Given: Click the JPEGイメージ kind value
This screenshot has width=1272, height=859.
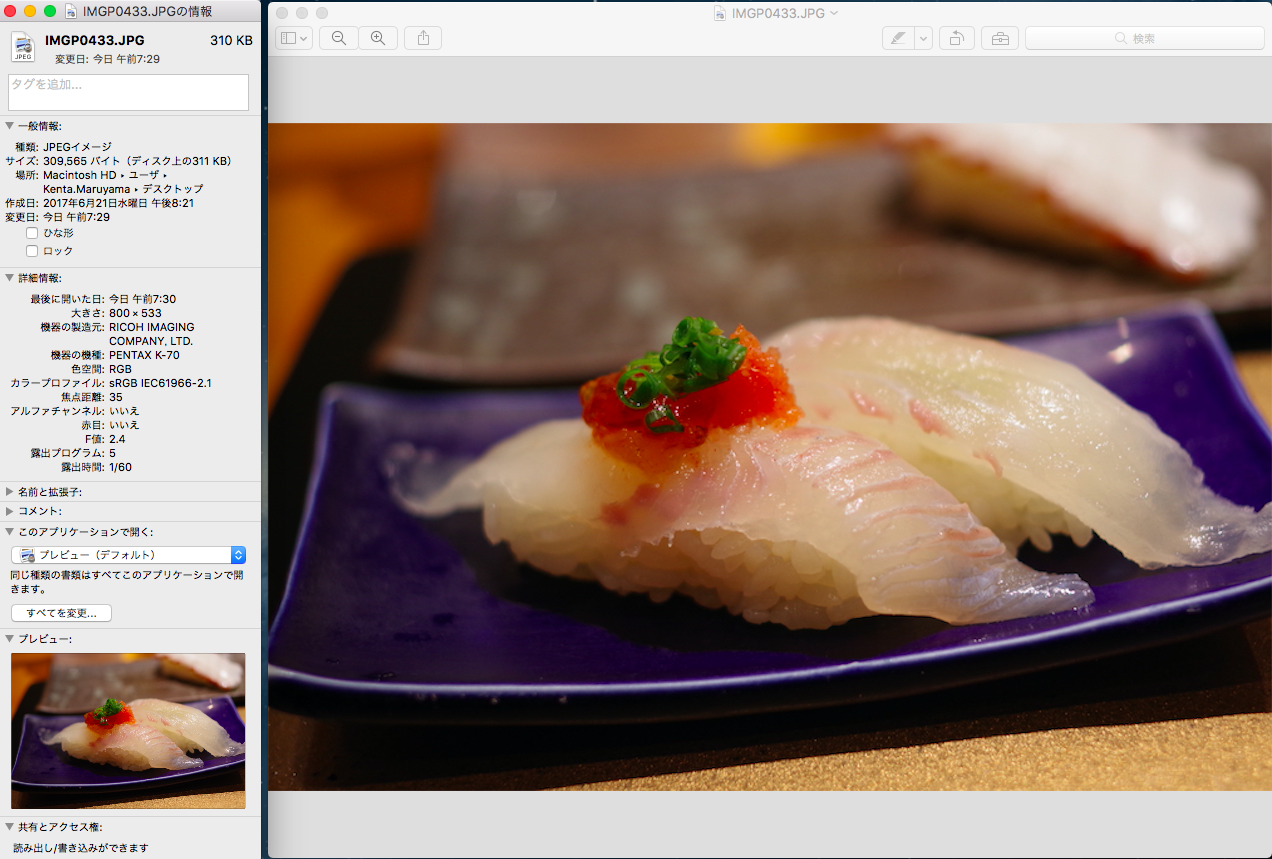Looking at the screenshot, I should click(x=77, y=147).
